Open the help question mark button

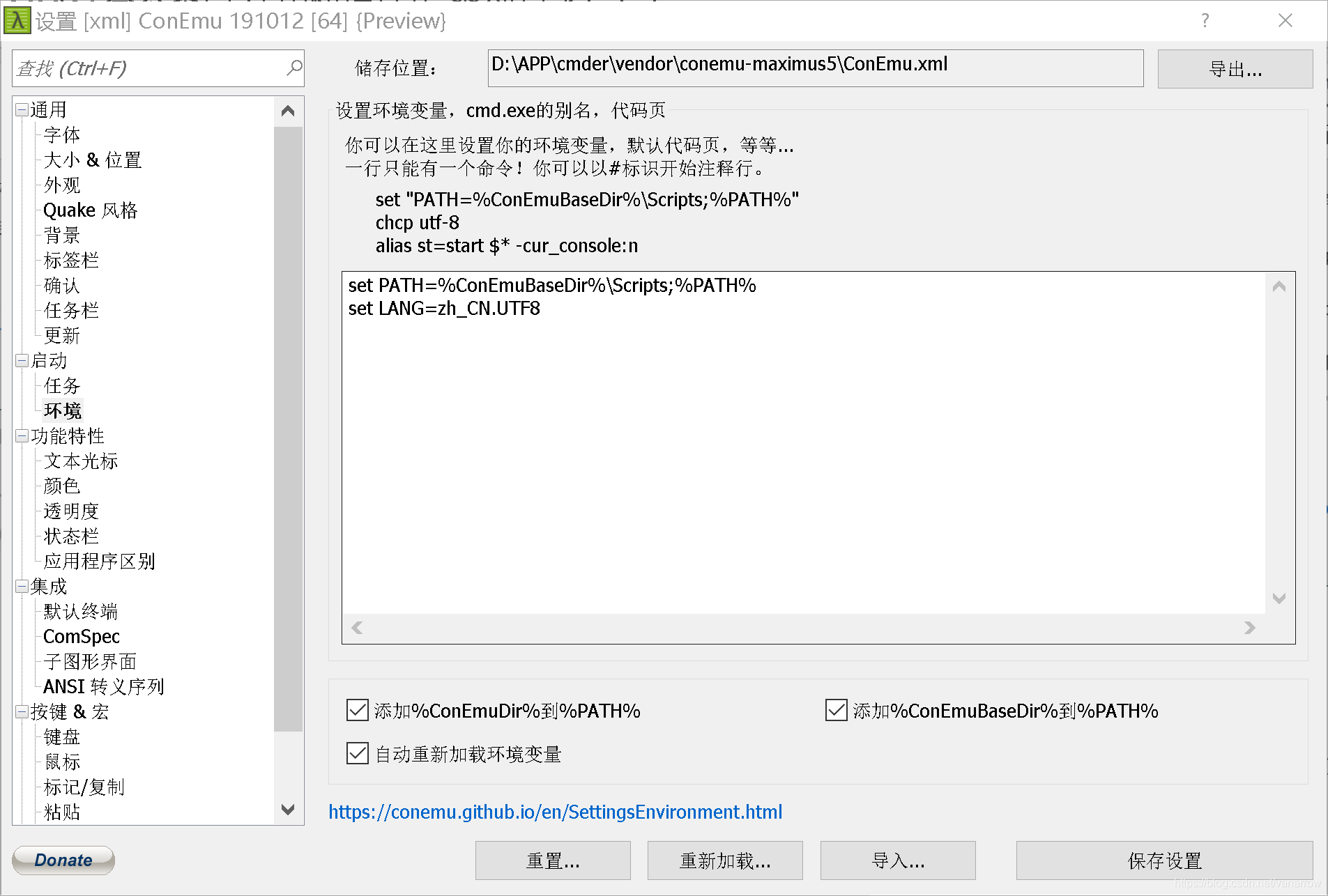click(1205, 21)
